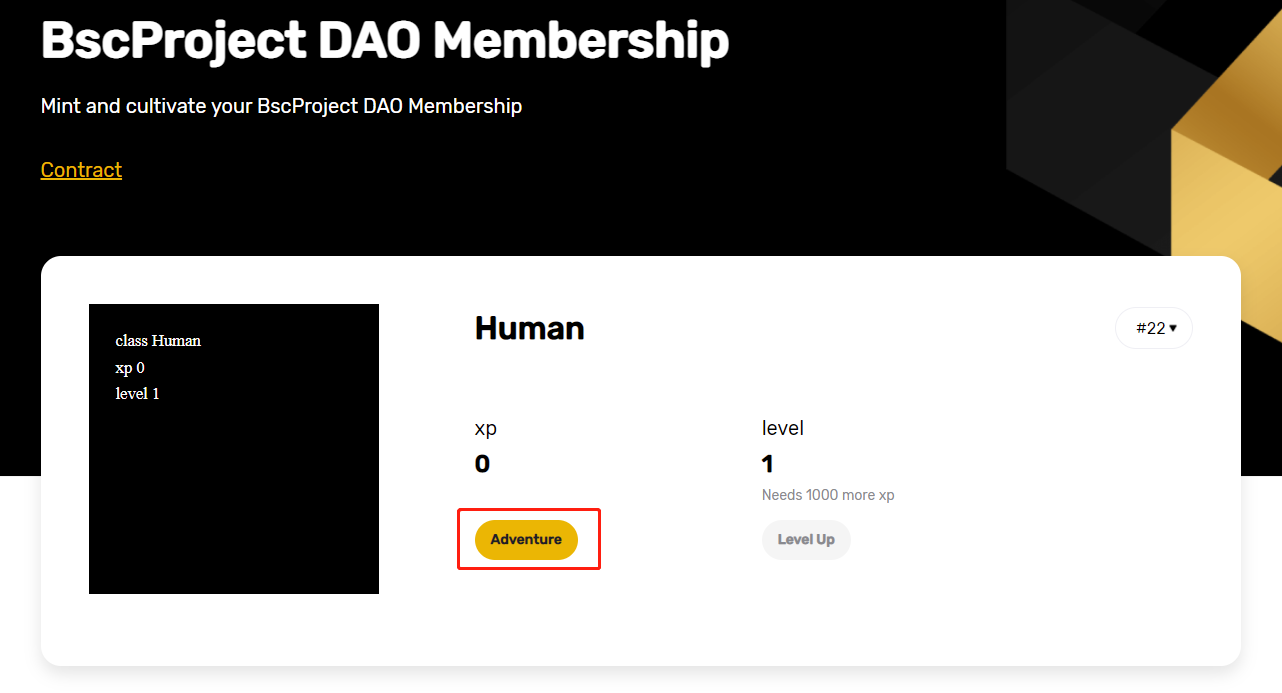Image resolution: width=1282 pixels, height=693 pixels.
Task: Click the 'class Human' text in NFT image
Action: point(158,341)
